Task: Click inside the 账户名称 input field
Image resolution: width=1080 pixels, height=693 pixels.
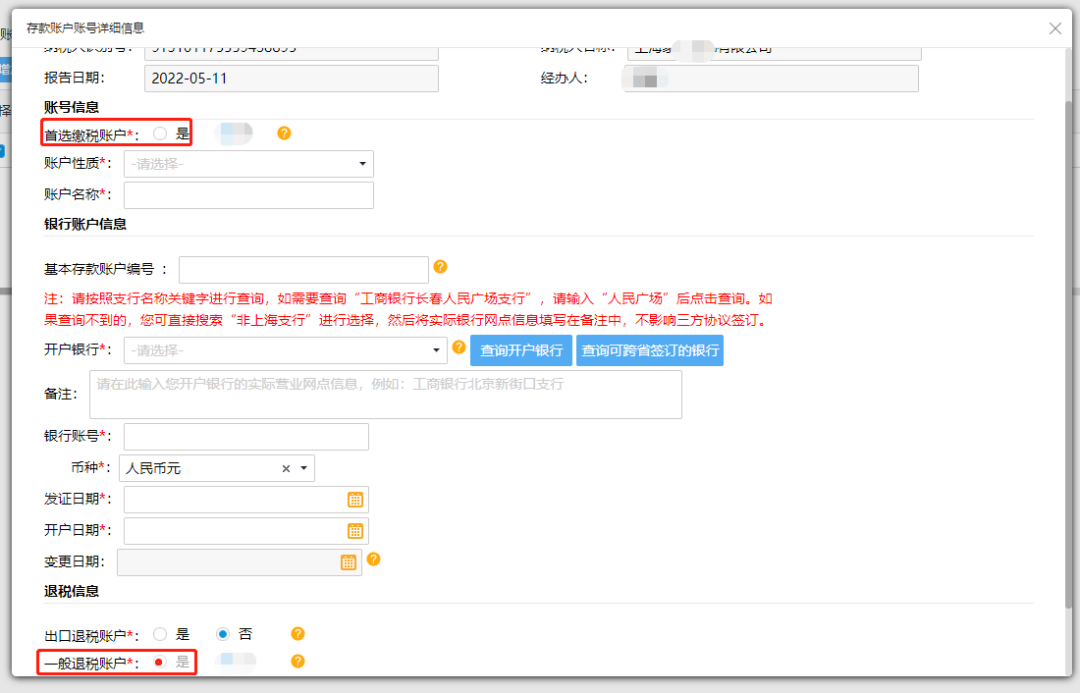Action: point(248,194)
